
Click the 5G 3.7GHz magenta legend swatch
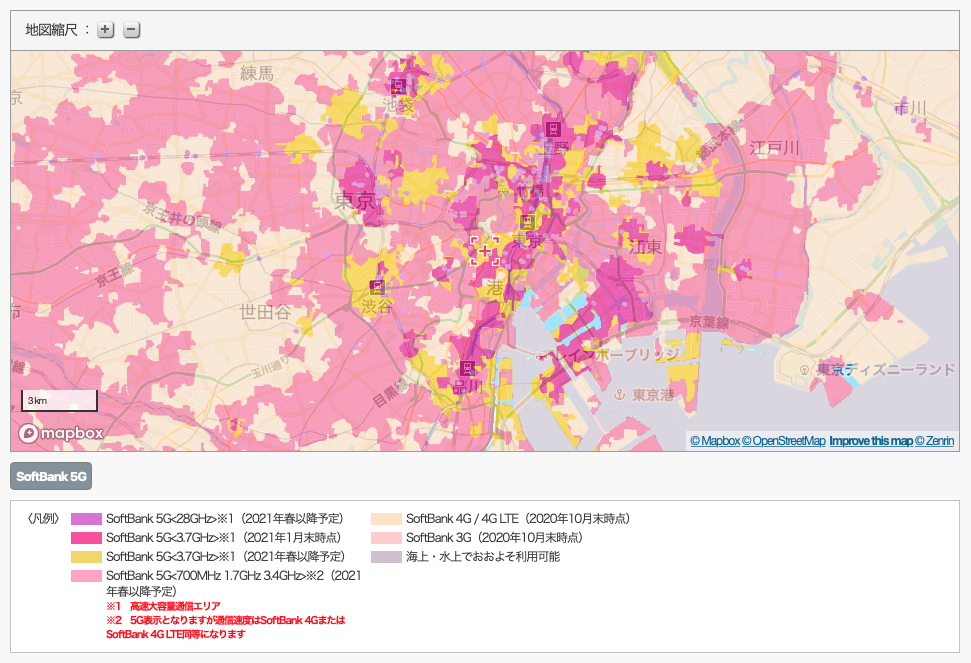pos(86,537)
